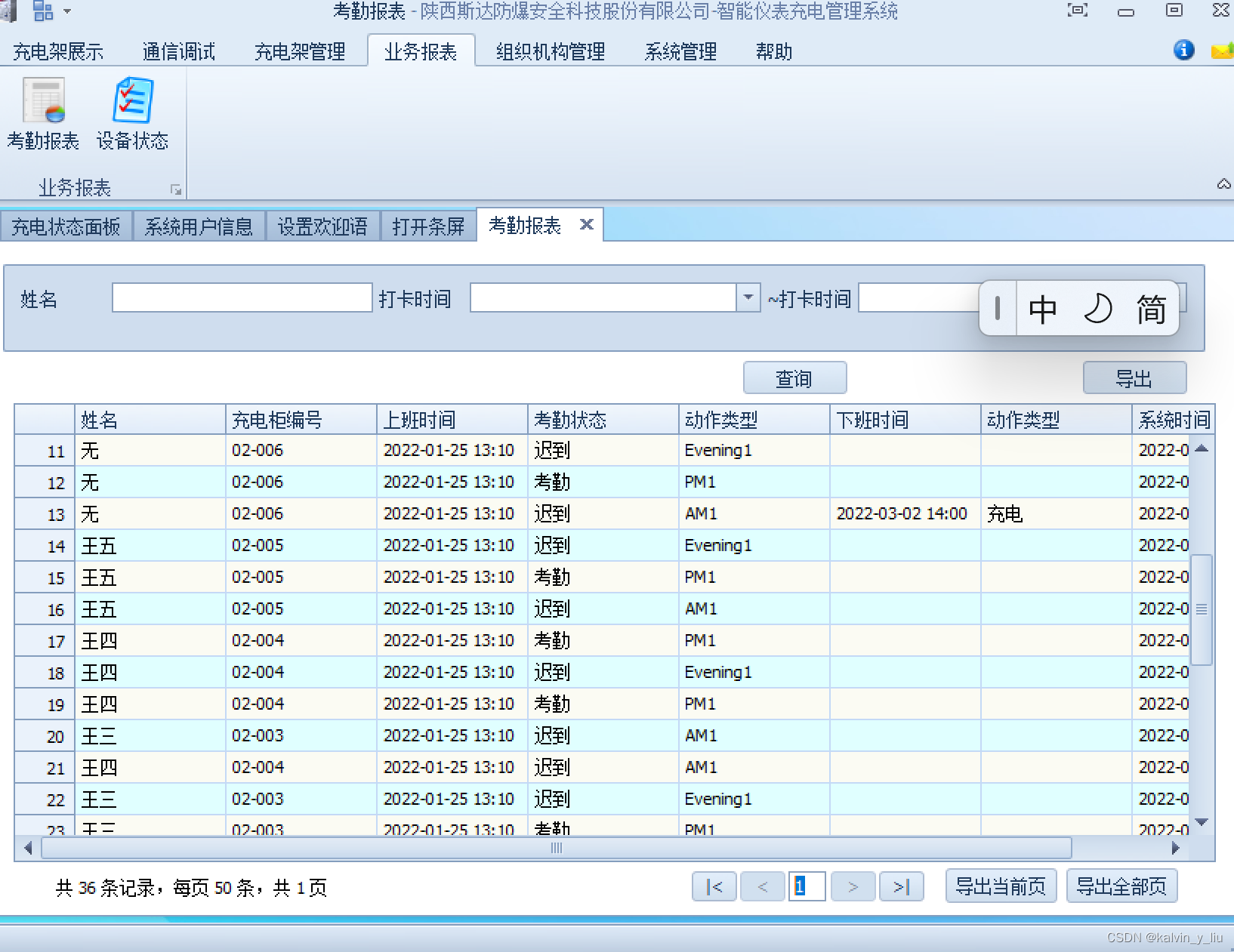Viewport: 1234px width, 952px height.
Task: Switch to 系统用户信息 document tab
Action: click(199, 226)
